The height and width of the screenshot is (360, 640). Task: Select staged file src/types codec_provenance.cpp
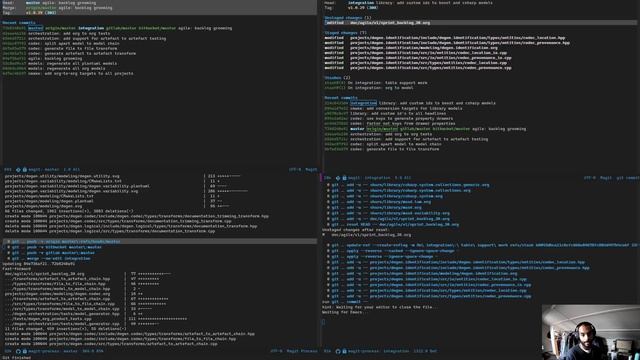(418, 68)
